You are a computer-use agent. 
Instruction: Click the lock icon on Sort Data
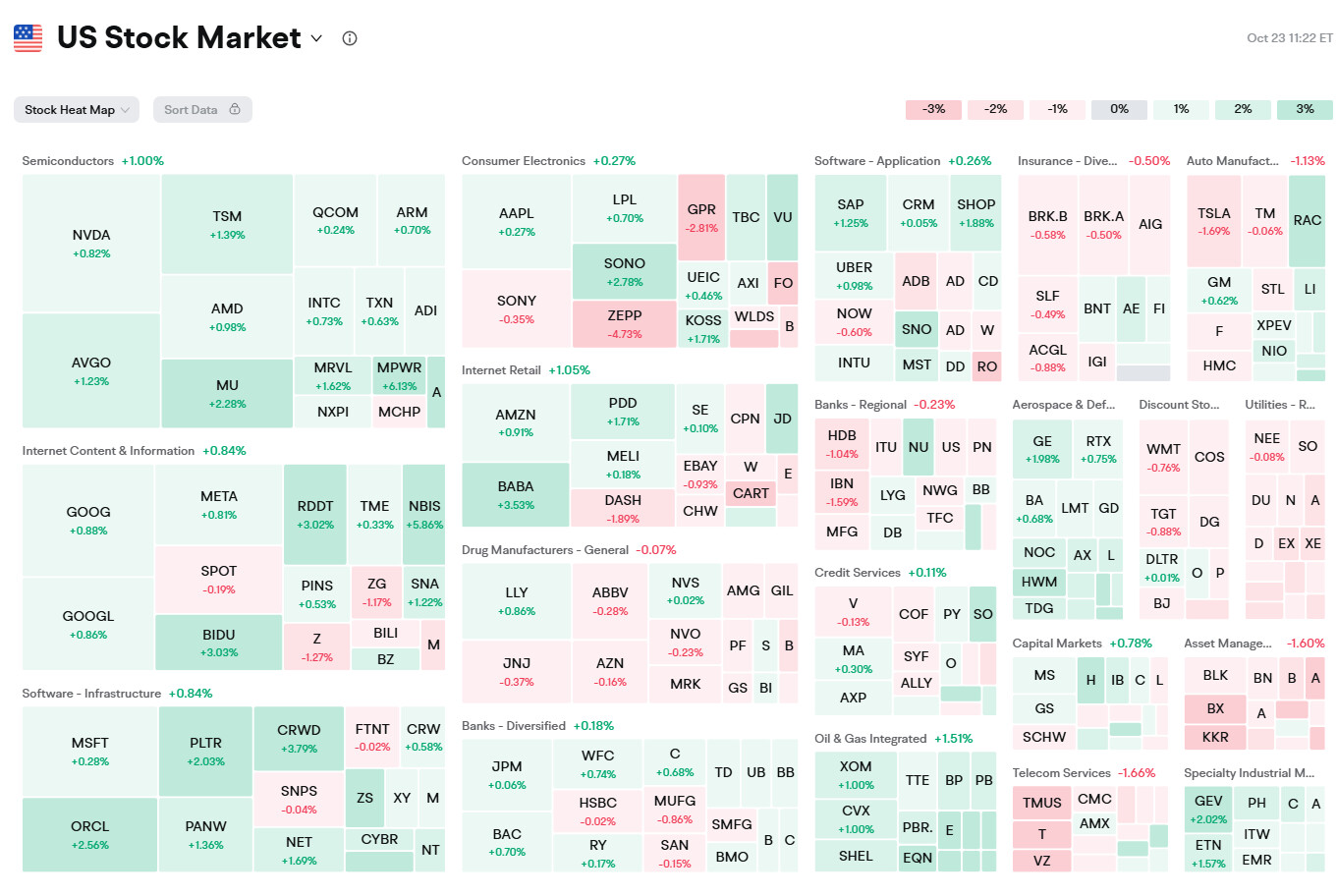pos(235,109)
